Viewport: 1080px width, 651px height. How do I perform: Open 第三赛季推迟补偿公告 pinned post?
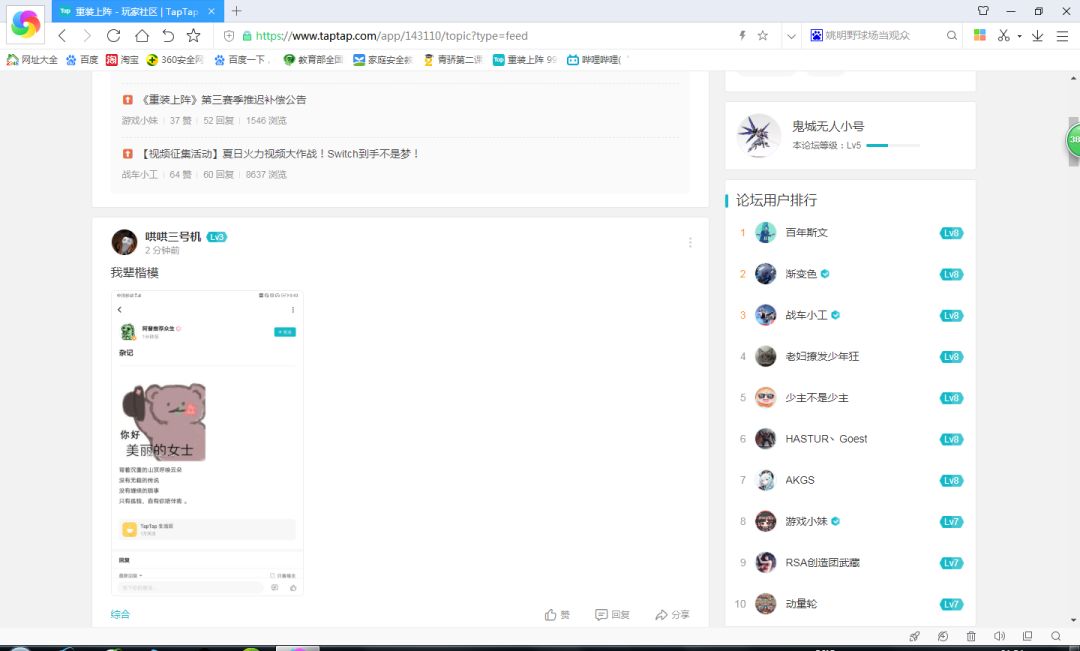point(223,100)
